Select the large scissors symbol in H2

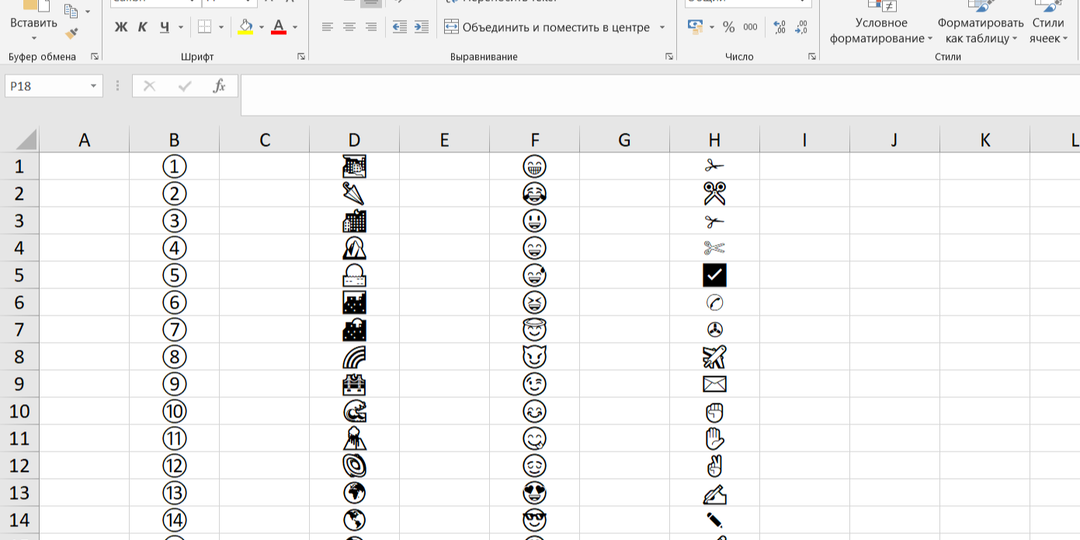714,194
